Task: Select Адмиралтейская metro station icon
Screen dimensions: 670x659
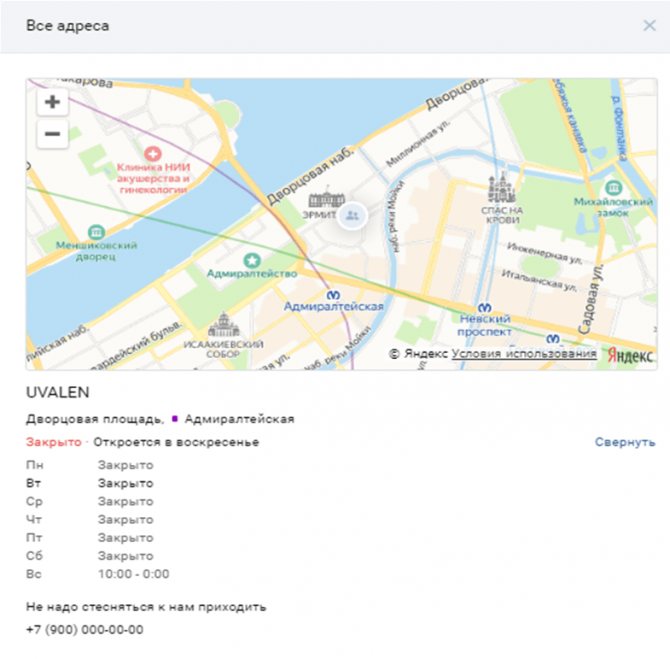Action: (333, 293)
